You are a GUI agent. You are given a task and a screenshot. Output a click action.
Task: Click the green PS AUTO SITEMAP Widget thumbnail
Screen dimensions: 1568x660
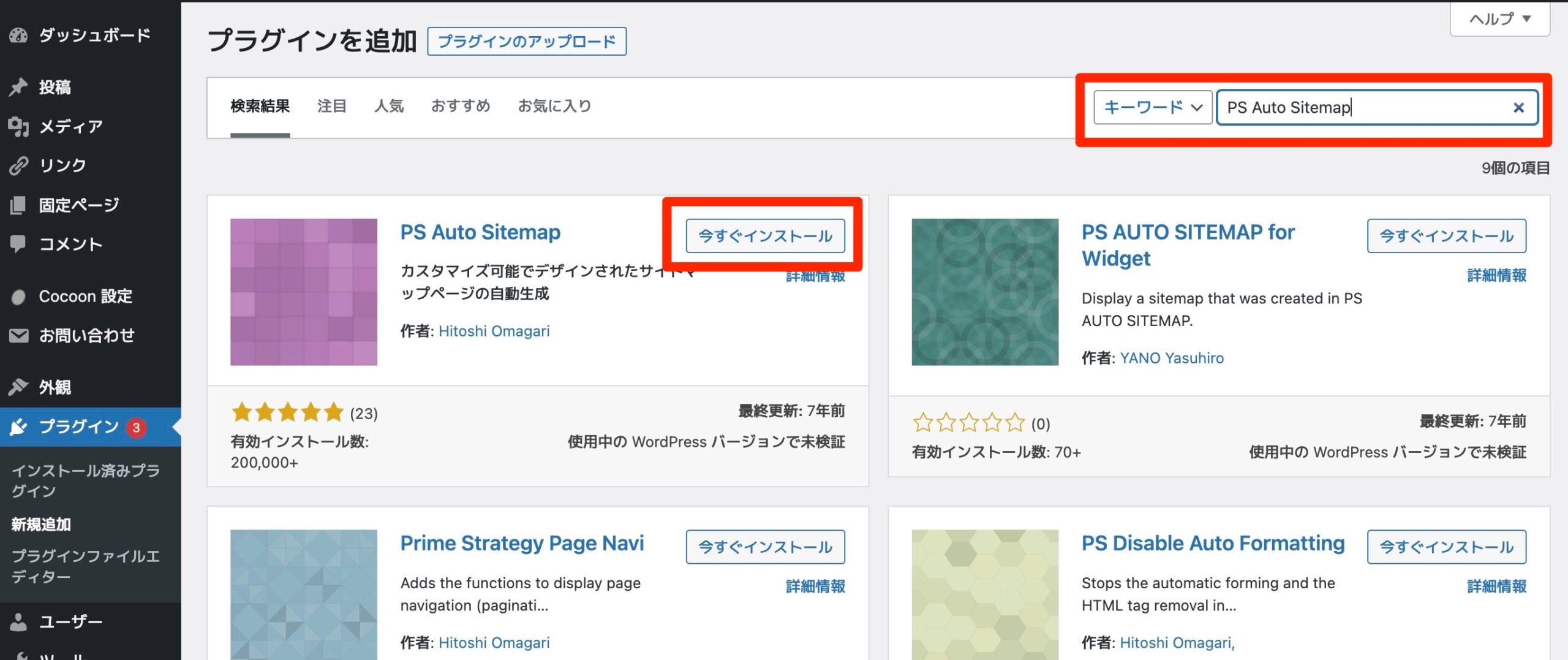click(x=985, y=292)
